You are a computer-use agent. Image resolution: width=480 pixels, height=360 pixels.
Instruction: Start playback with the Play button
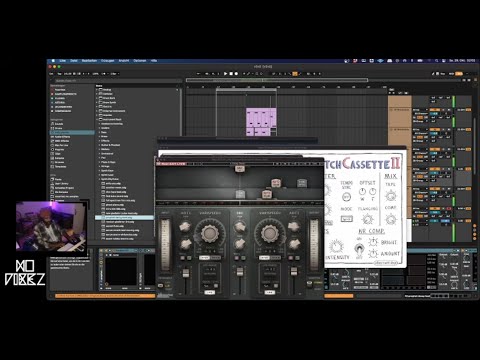226,74
